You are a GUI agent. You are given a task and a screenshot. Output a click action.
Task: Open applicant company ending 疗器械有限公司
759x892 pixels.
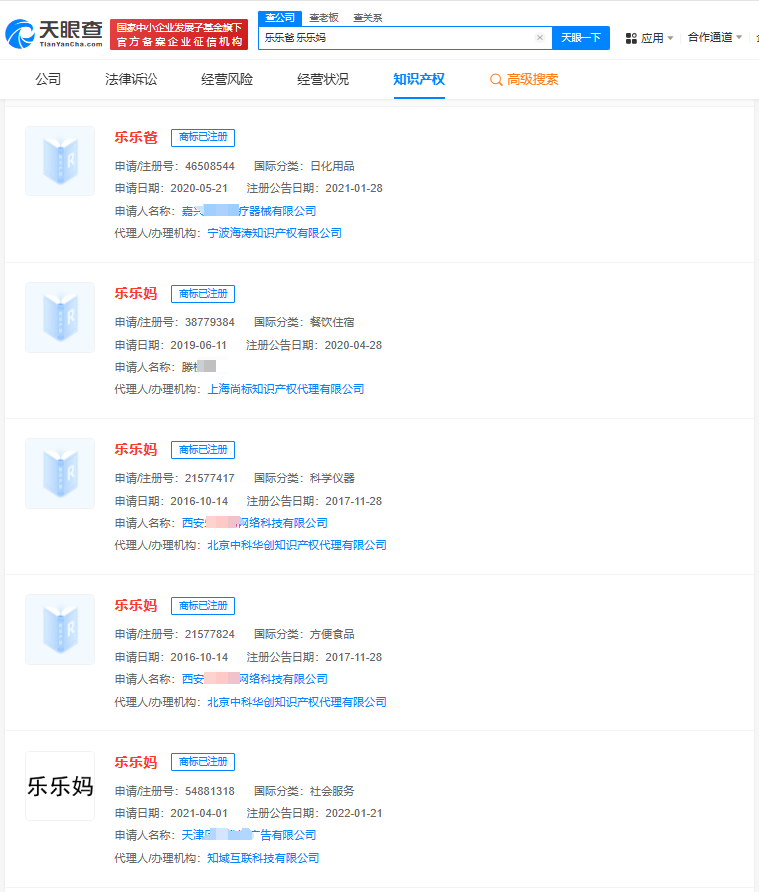249,211
